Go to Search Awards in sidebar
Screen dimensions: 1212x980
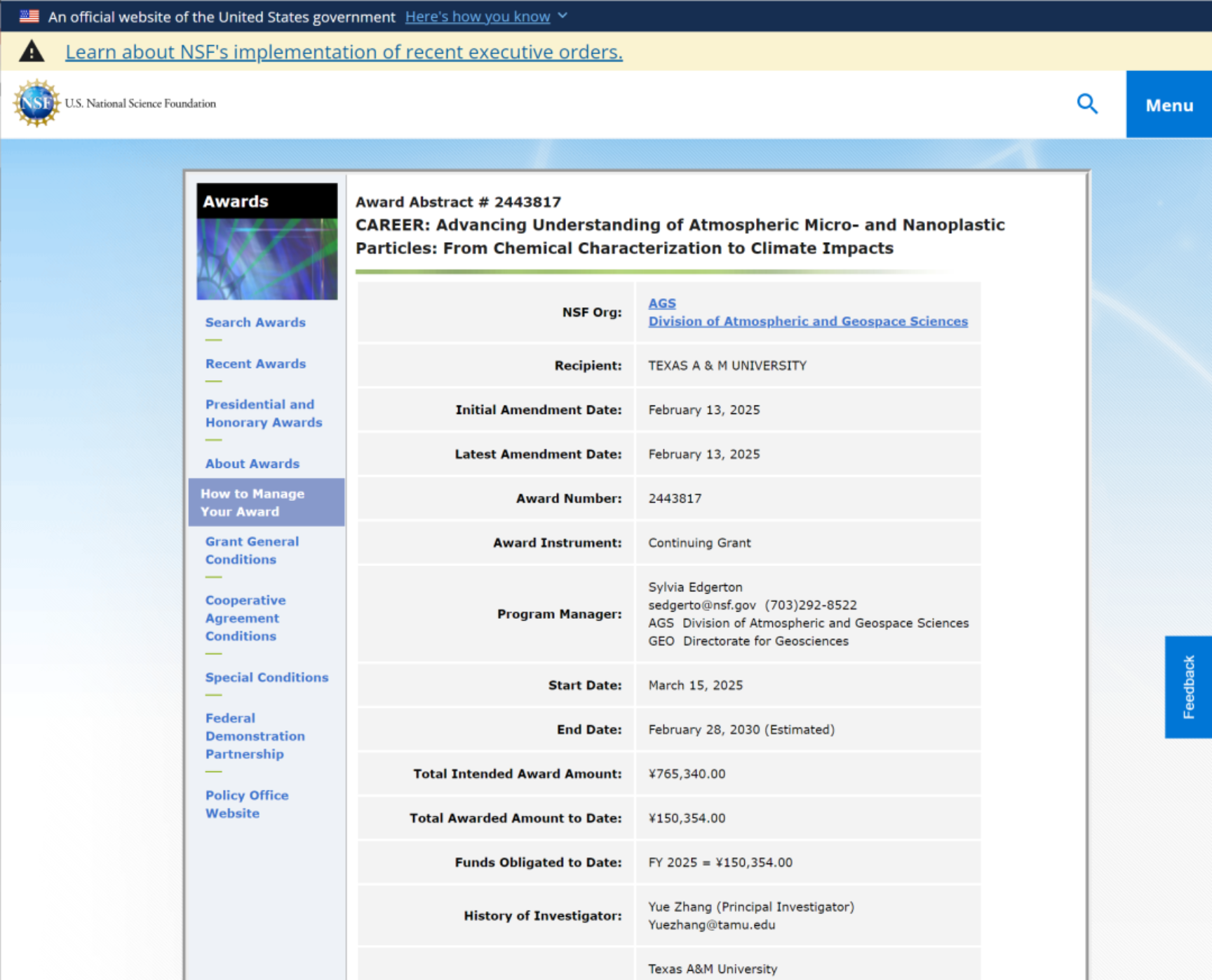click(255, 323)
